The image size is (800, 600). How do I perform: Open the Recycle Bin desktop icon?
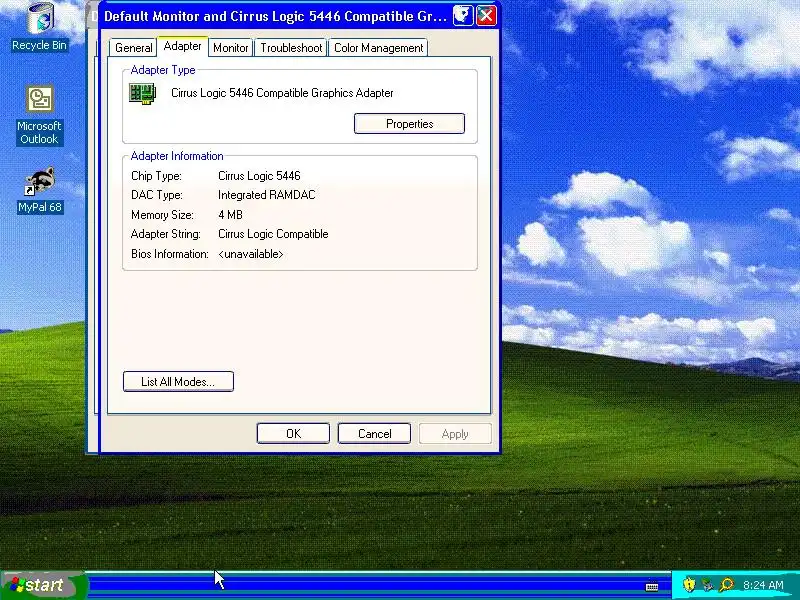pyautogui.click(x=39, y=27)
